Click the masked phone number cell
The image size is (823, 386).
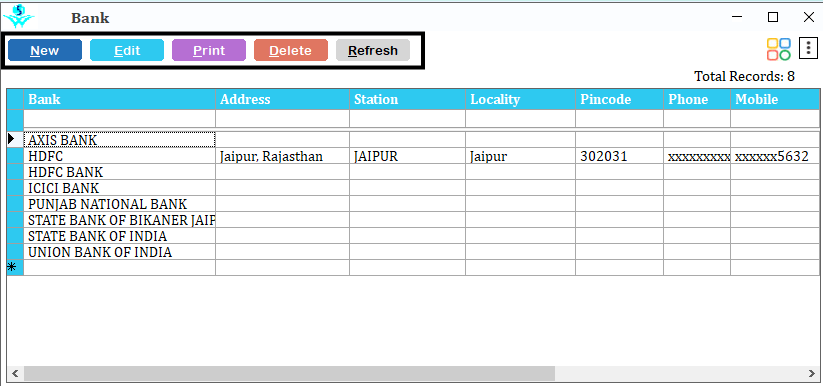[x=697, y=156]
